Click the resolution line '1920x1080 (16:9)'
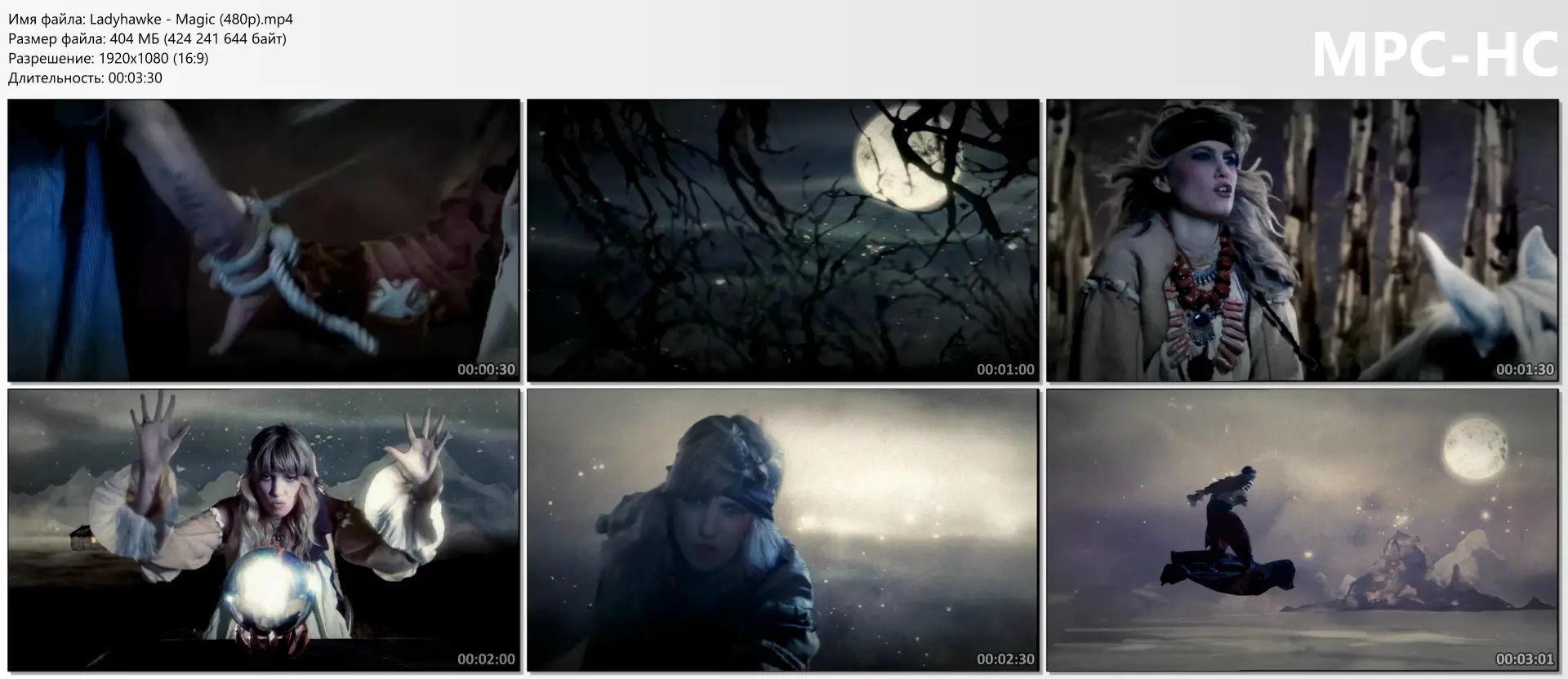1568x679 pixels. pyautogui.click(x=154, y=58)
